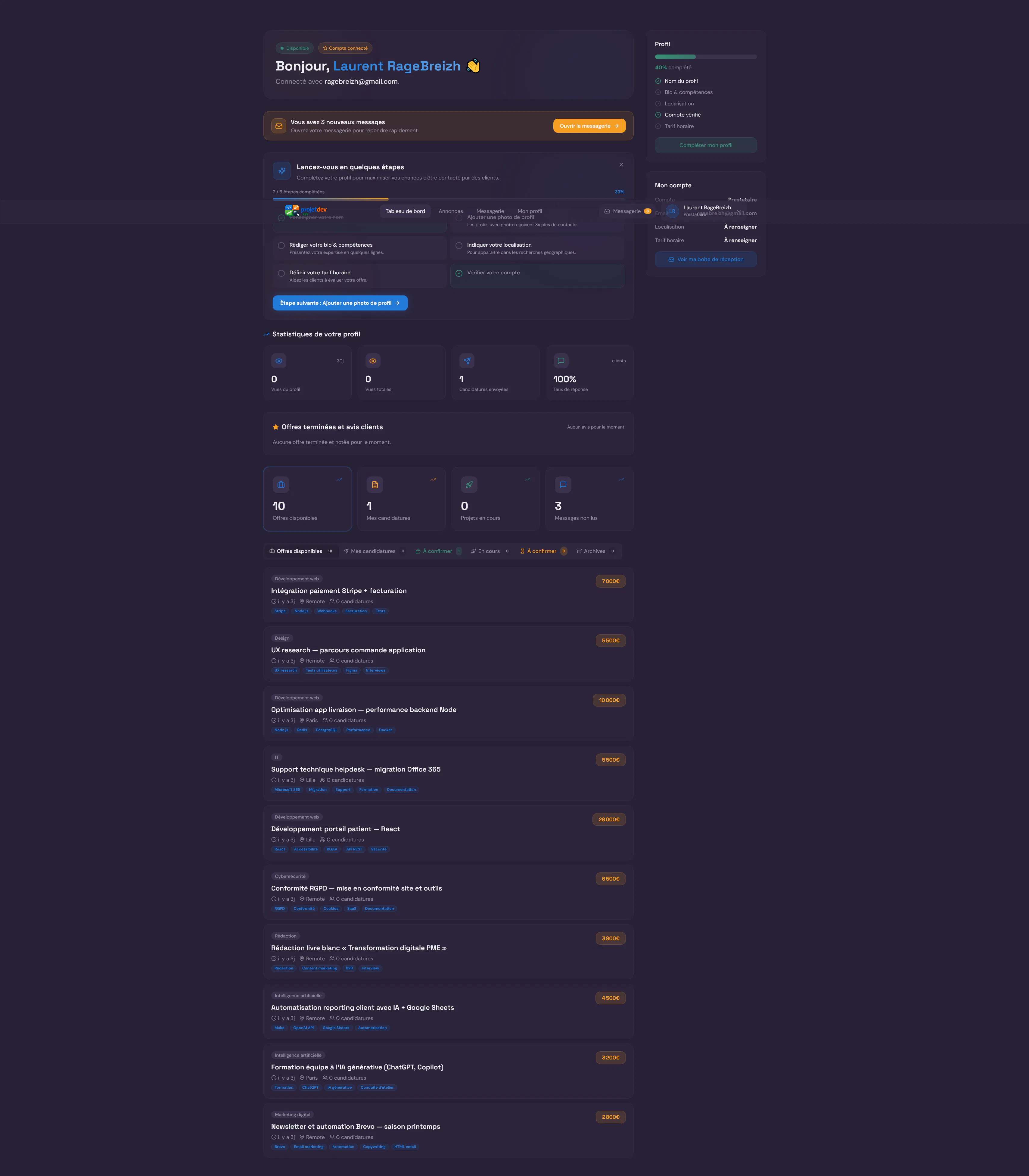The image size is (1029, 1176).
Task: Click the sparkle icon beside Lancez-vous en quelques étapes
Action: (282, 171)
